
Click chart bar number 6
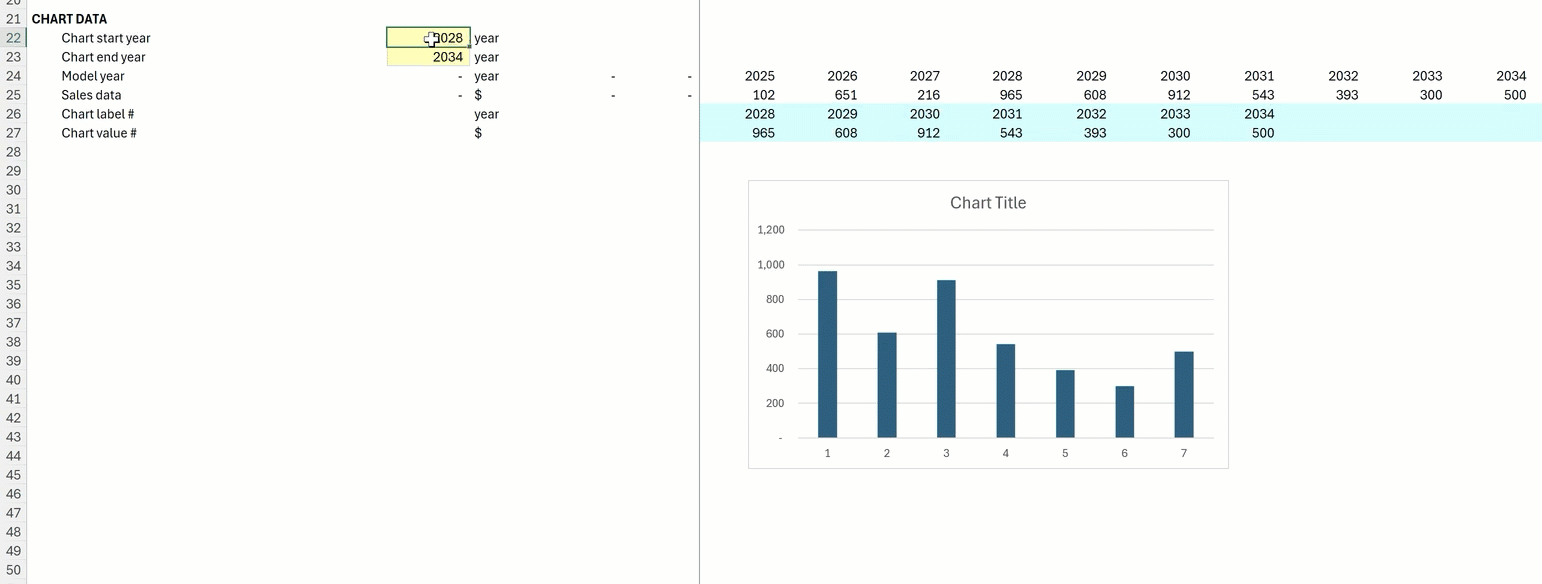pyautogui.click(x=1125, y=412)
